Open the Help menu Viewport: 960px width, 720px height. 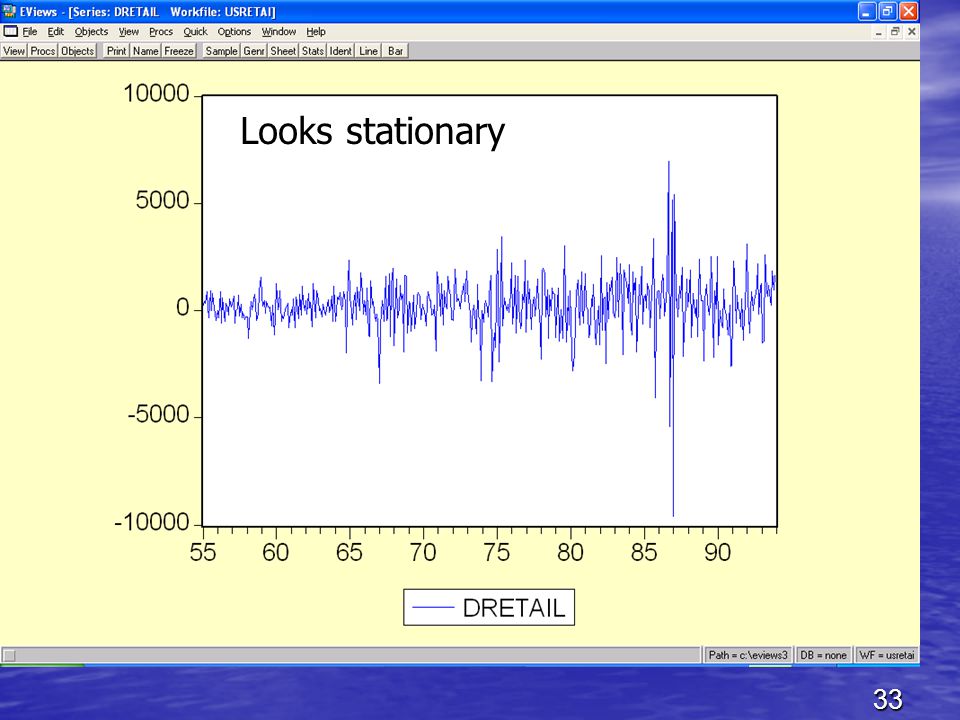click(316, 32)
